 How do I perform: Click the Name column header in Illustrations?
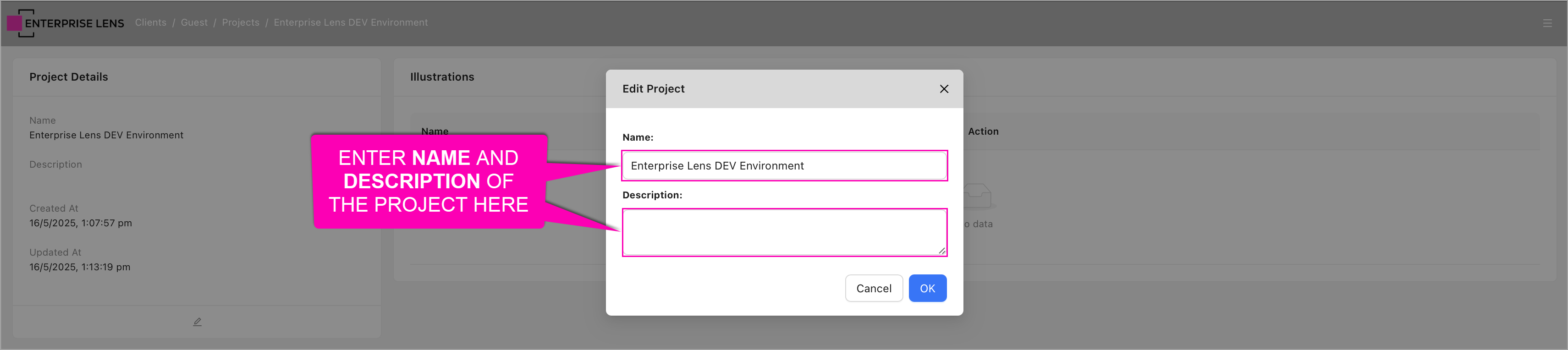tap(435, 131)
